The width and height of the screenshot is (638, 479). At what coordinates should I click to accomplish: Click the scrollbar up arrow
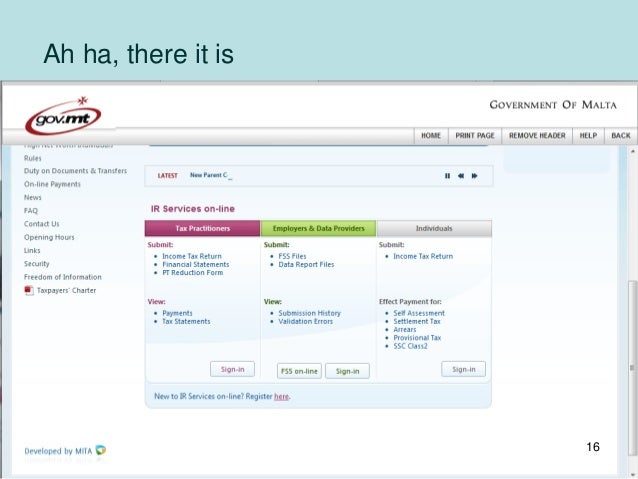(x=632, y=151)
